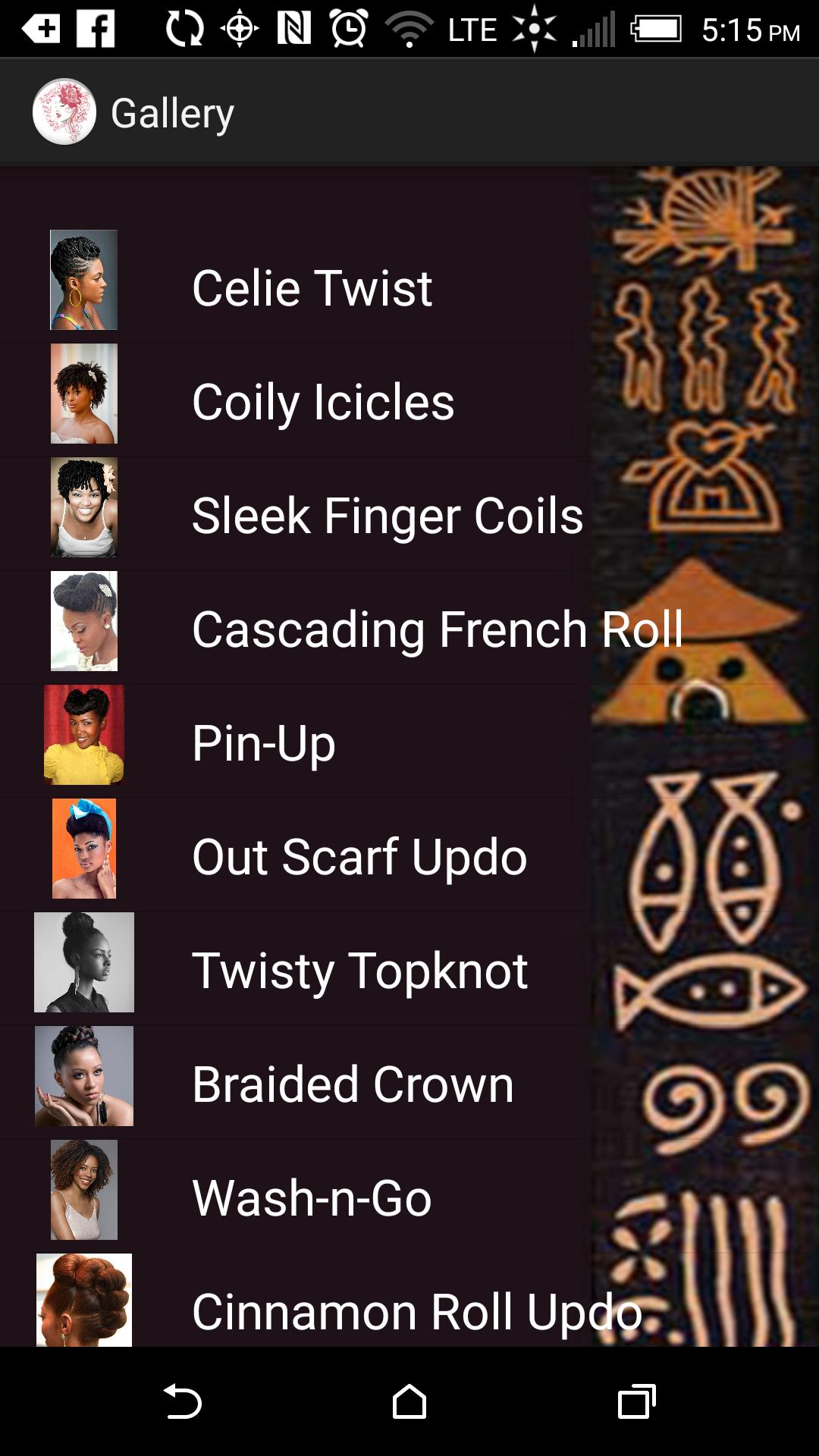The height and width of the screenshot is (1456, 819).
Task: Tap the Android home navigation button
Action: (x=409, y=1401)
